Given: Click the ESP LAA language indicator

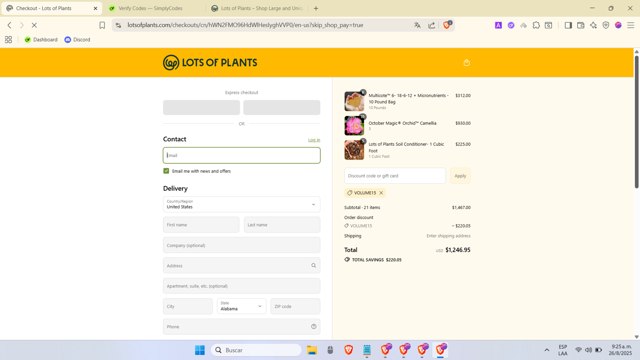Looking at the screenshot, I should [x=563, y=350].
